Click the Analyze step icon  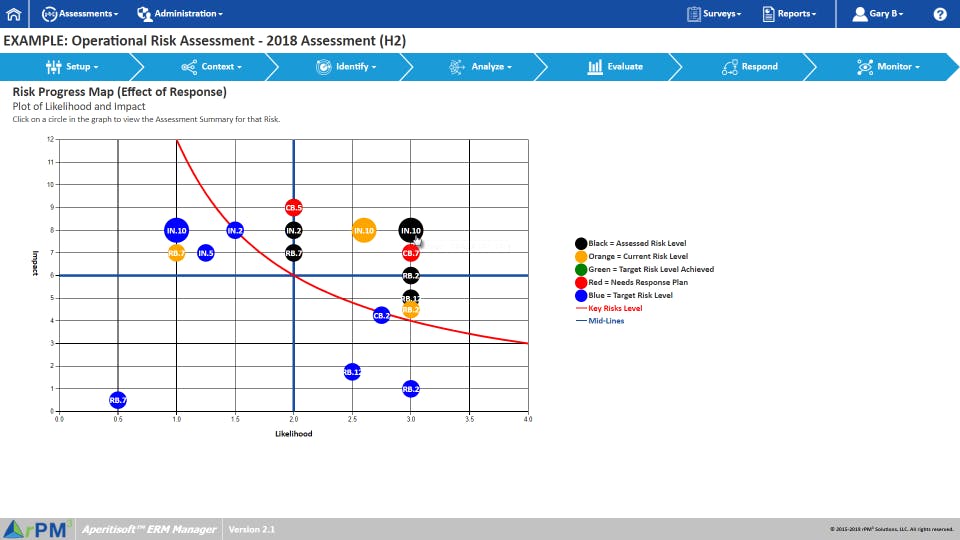tap(457, 67)
